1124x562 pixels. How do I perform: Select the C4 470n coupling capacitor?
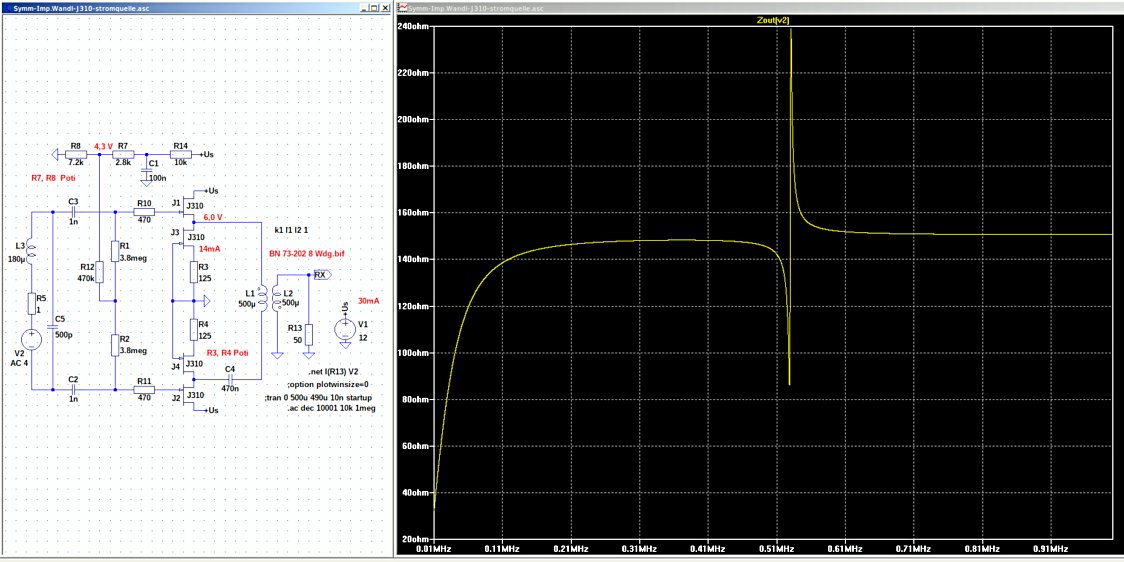pos(230,380)
